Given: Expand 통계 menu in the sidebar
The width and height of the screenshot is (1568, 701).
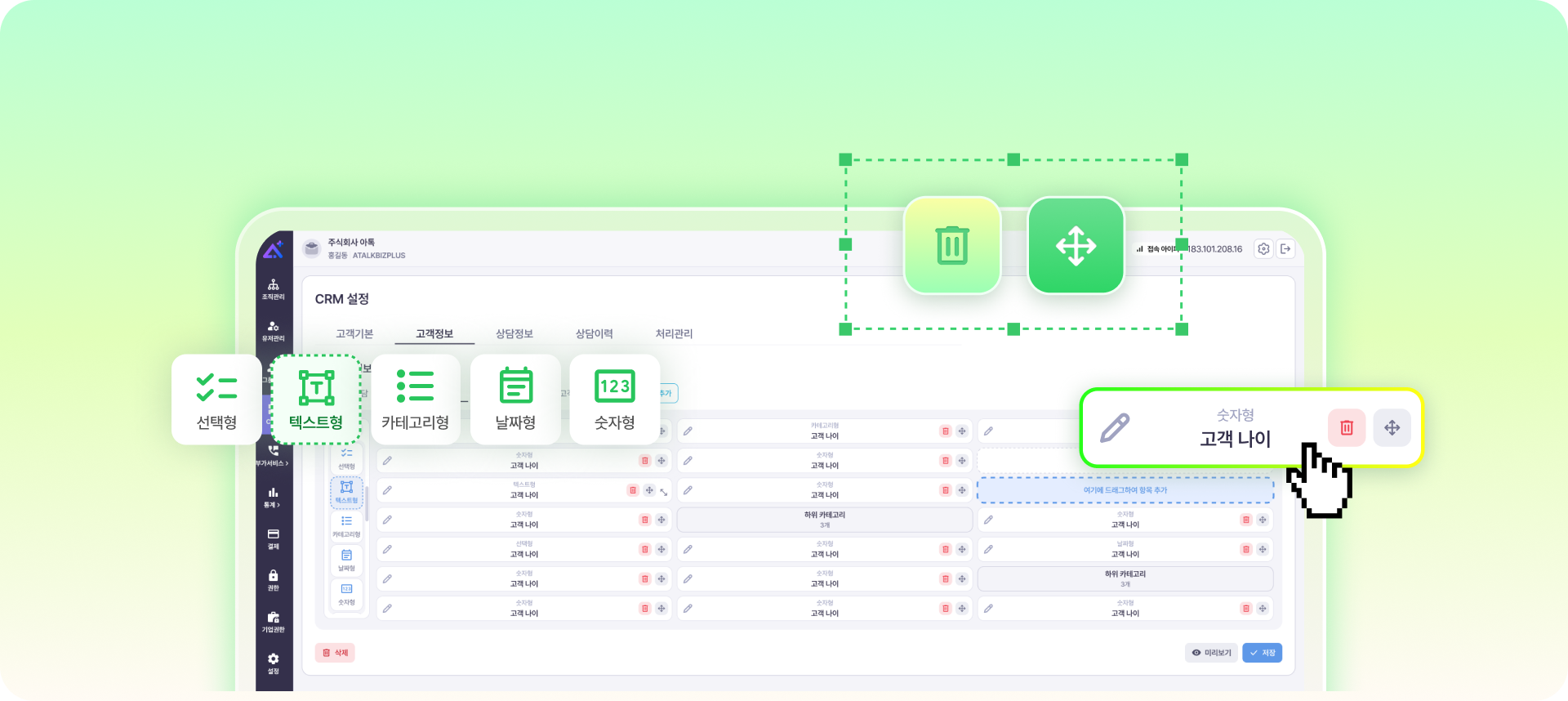Looking at the screenshot, I should [273, 498].
